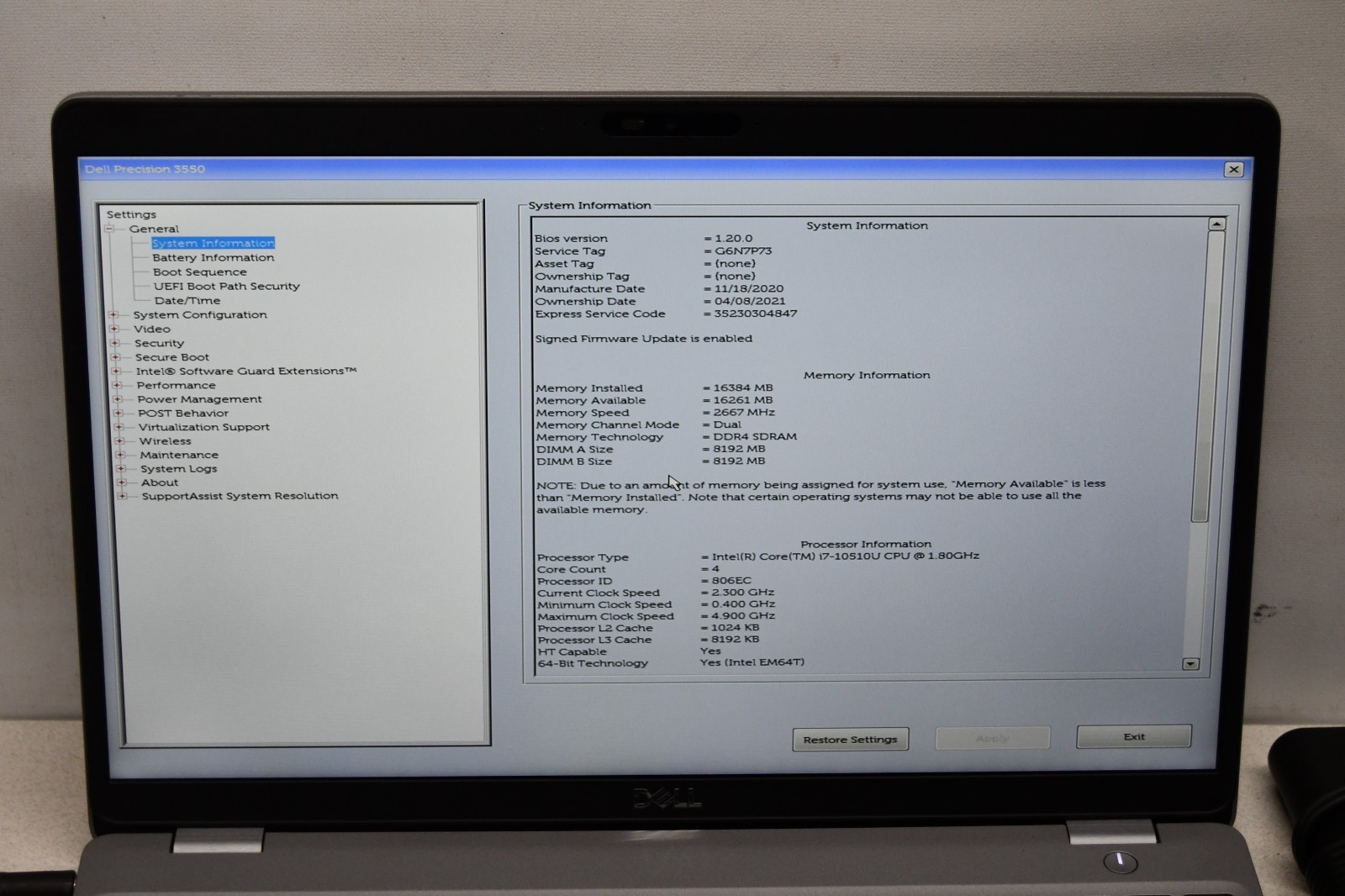Click the Restore Settings button
This screenshot has width=1345, height=896.
(x=851, y=740)
